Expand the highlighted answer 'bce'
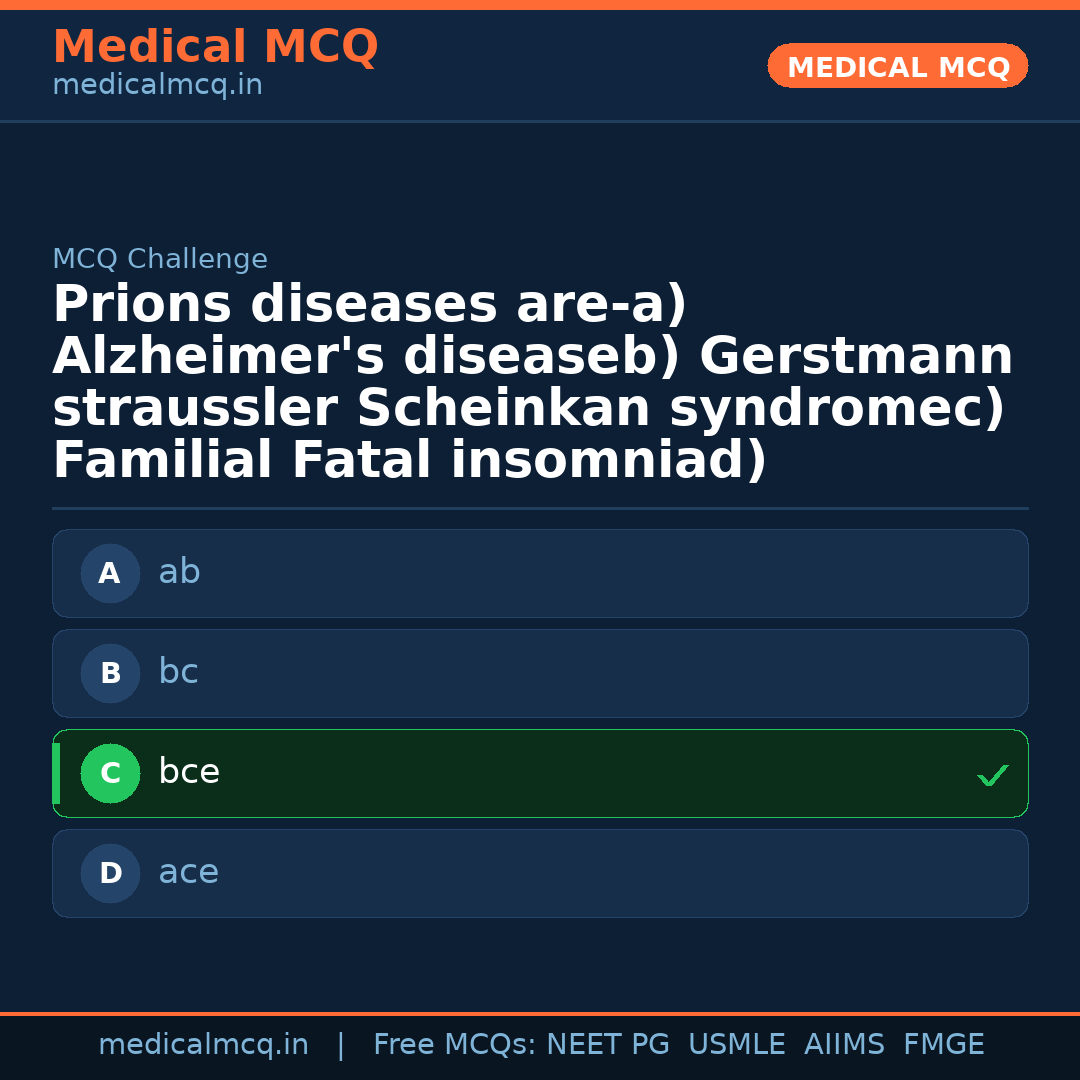 point(540,773)
